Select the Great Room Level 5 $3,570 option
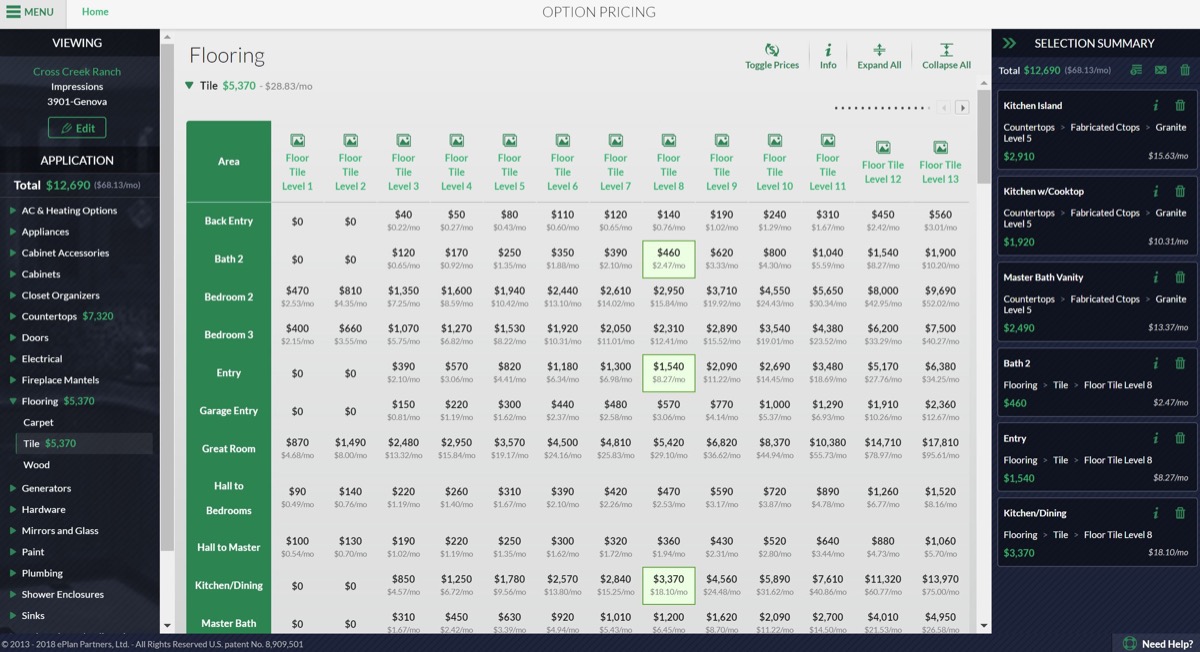The width and height of the screenshot is (1200, 652). click(509, 448)
